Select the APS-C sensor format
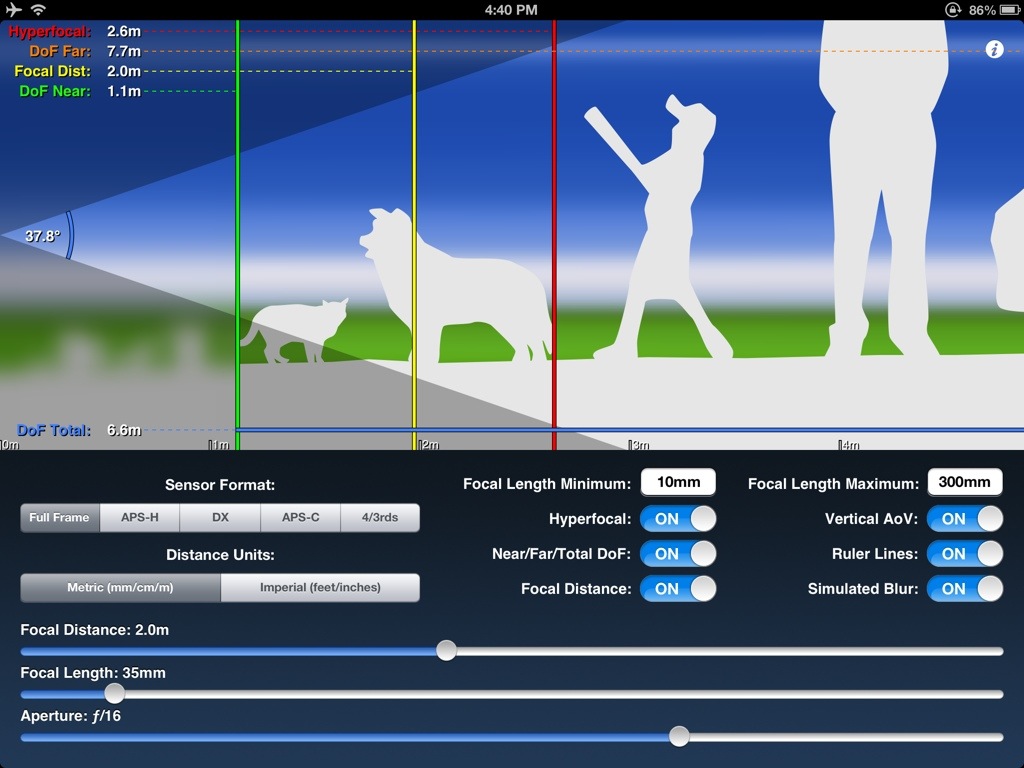1024x768 pixels. pyautogui.click(x=300, y=518)
